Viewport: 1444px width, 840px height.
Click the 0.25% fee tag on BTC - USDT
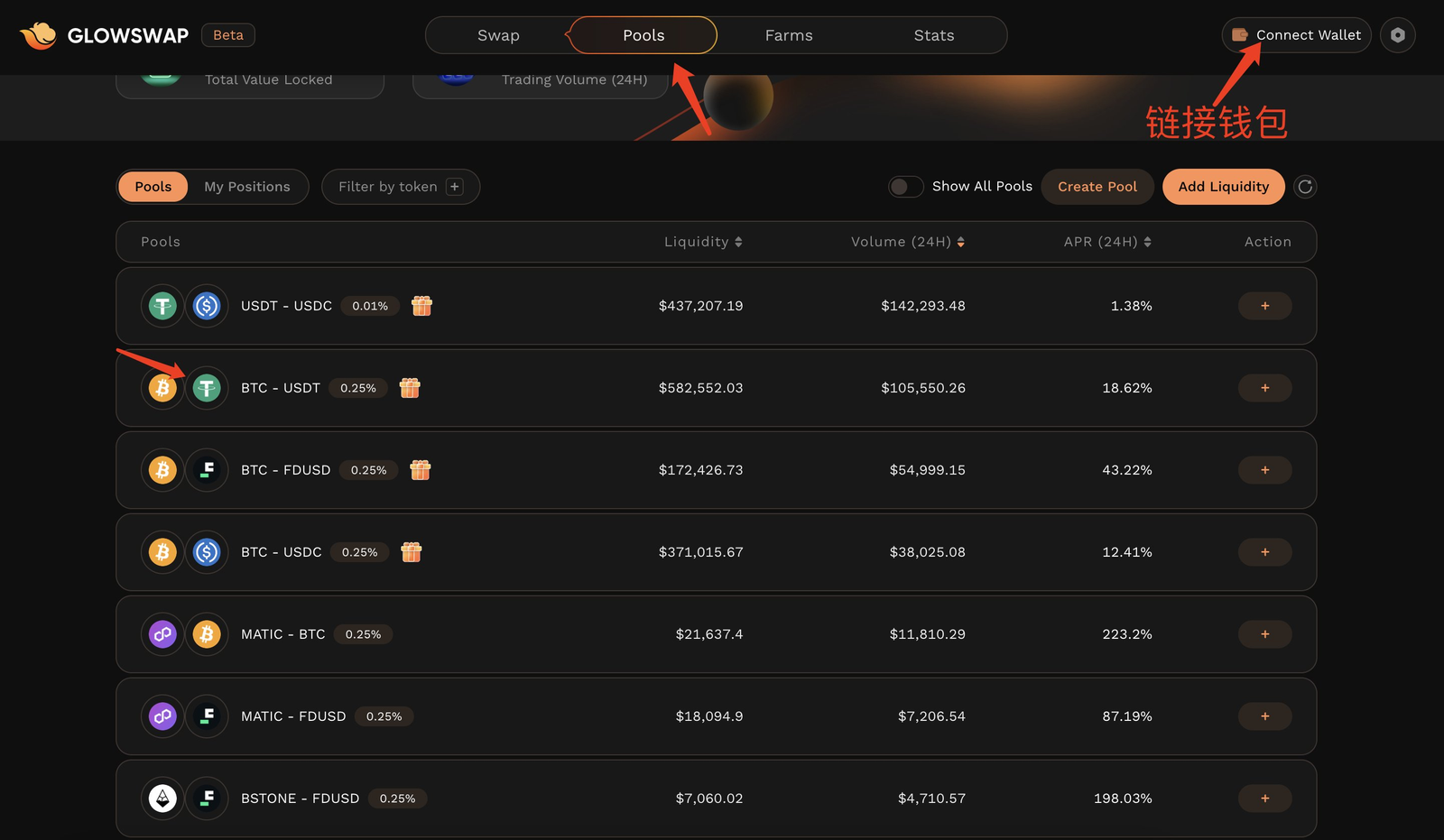358,388
